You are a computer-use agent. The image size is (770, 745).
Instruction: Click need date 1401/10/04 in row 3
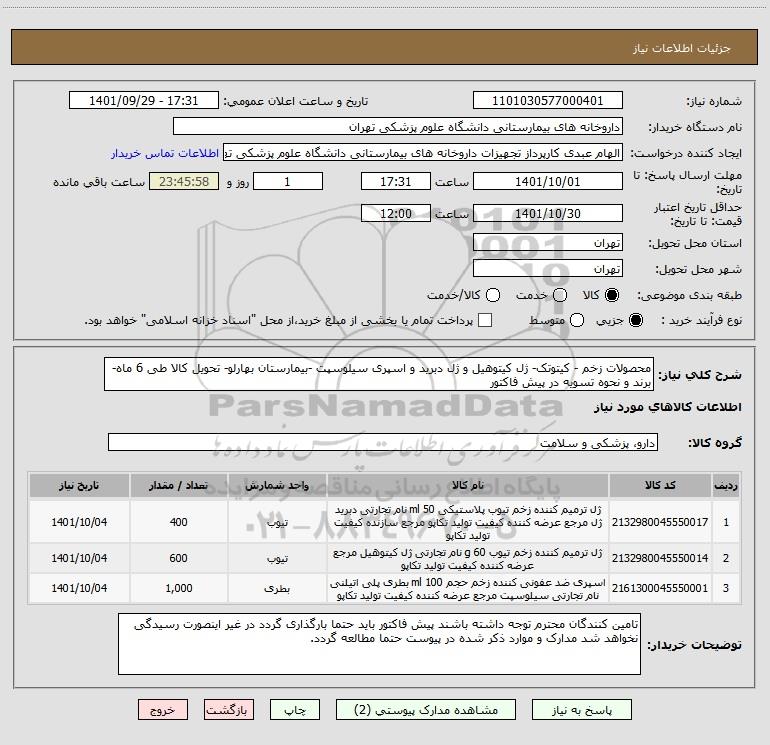(79, 588)
